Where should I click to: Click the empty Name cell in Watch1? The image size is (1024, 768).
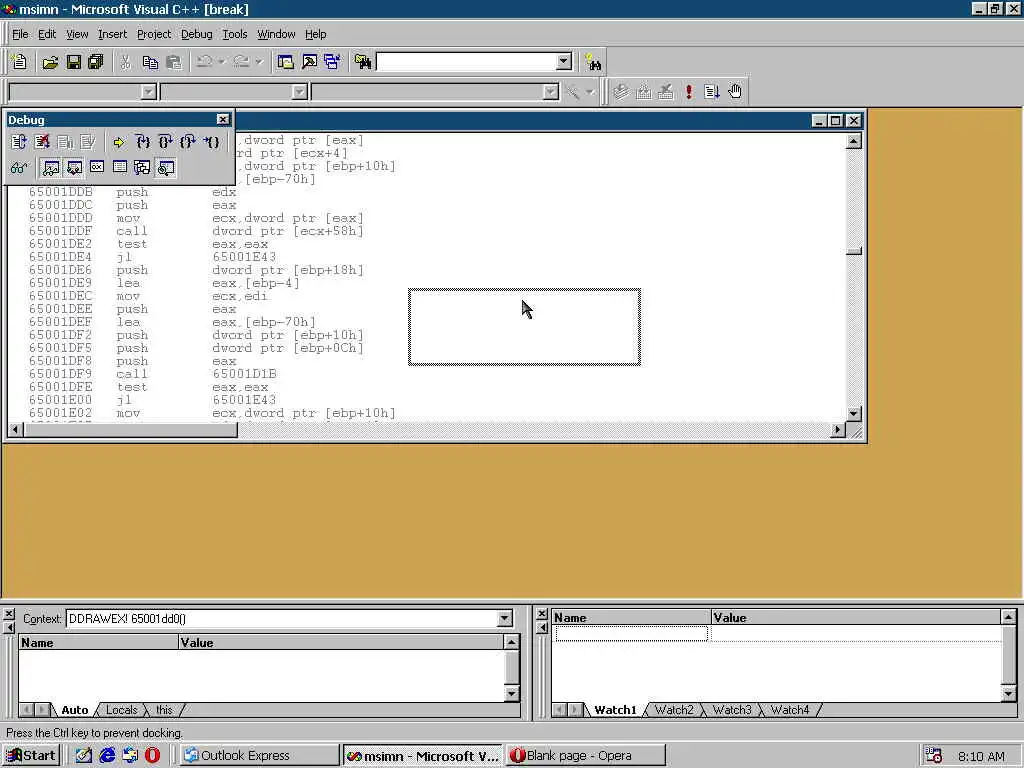click(x=632, y=633)
